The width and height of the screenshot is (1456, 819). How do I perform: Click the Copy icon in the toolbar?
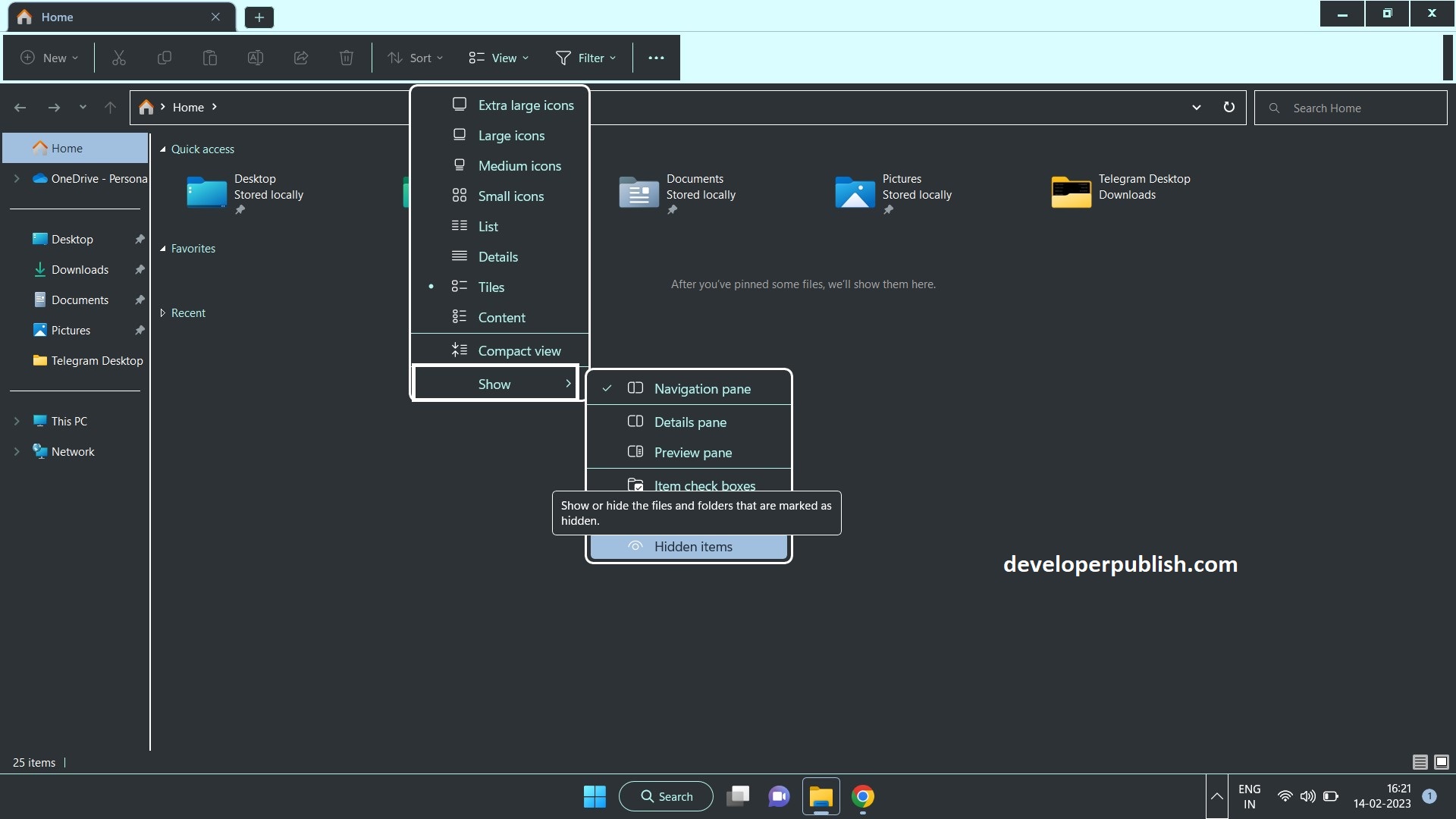pos(164,58)
